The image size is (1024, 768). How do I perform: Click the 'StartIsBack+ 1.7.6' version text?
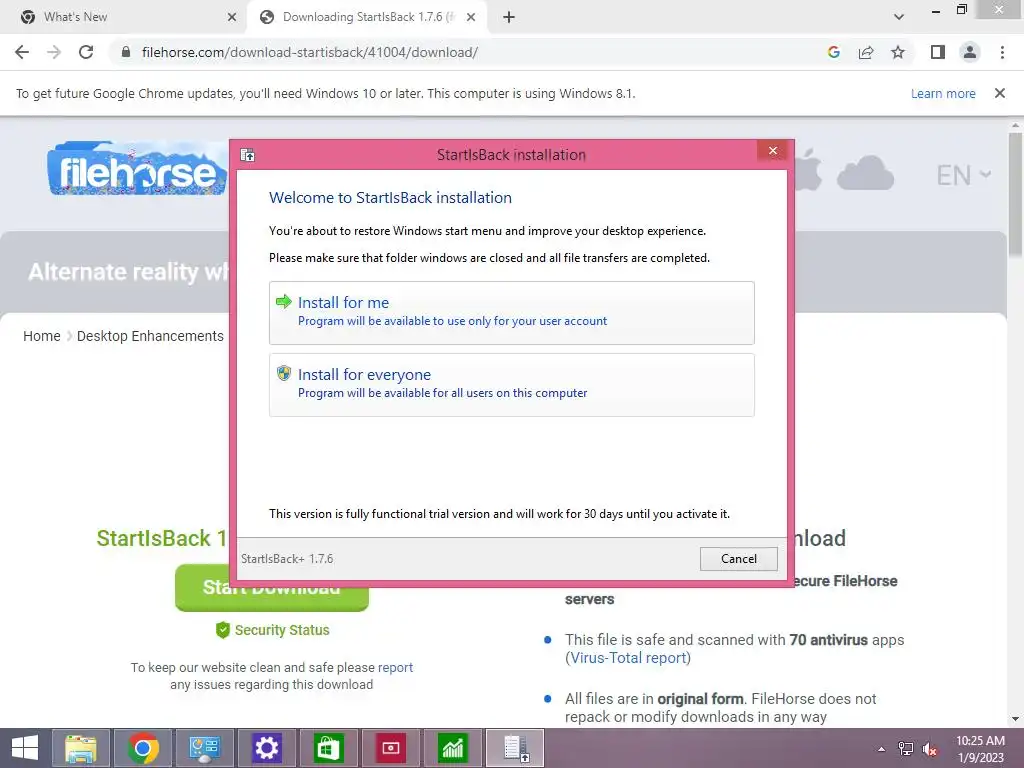point(287,559)
